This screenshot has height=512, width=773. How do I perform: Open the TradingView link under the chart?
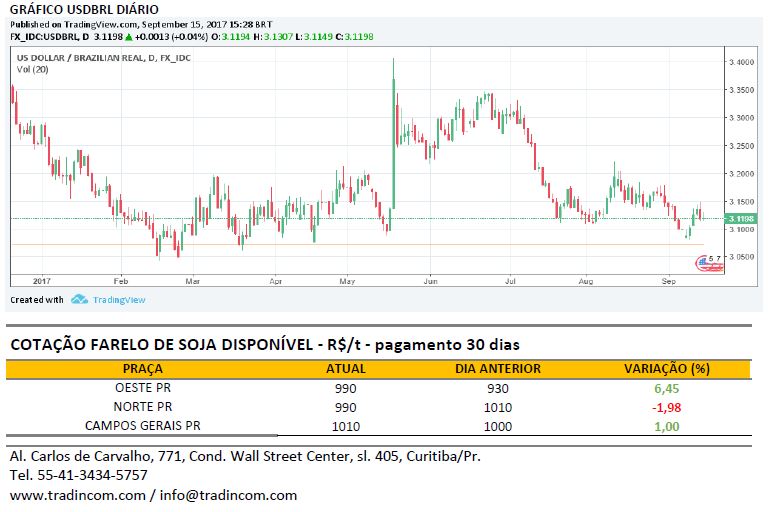click(121, 299)
